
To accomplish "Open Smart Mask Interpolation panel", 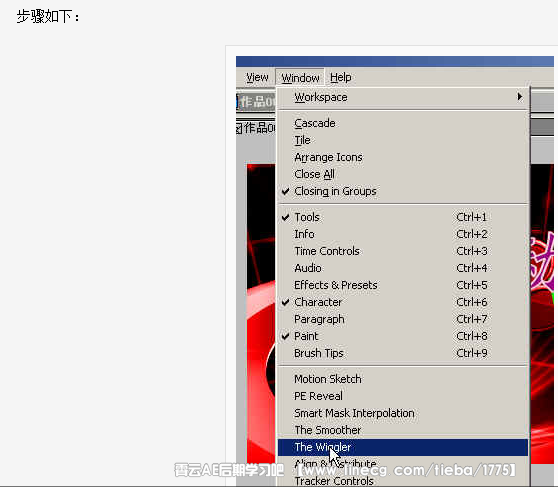I will (403, 413).
